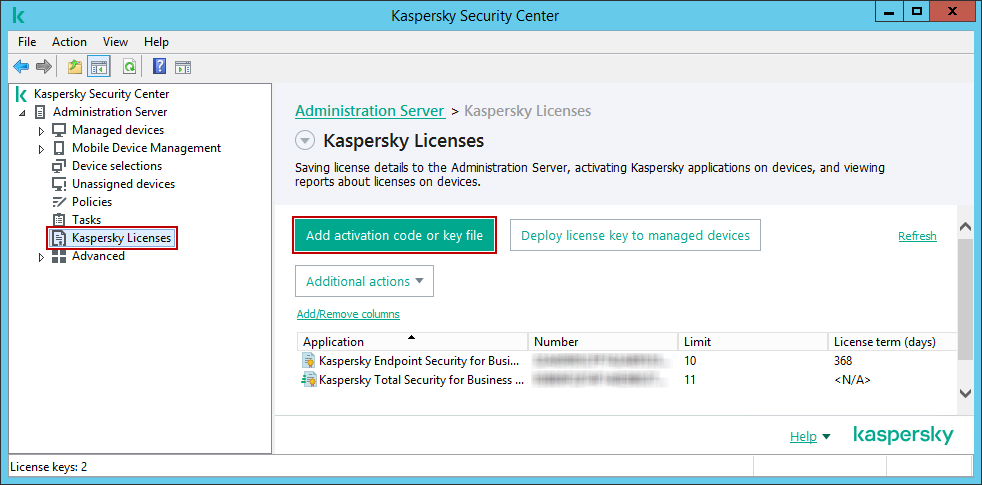Open the Add/Remove columns link
Image resolution: width=982 pixels, height=485 pixels.
[x=348, y=314]
